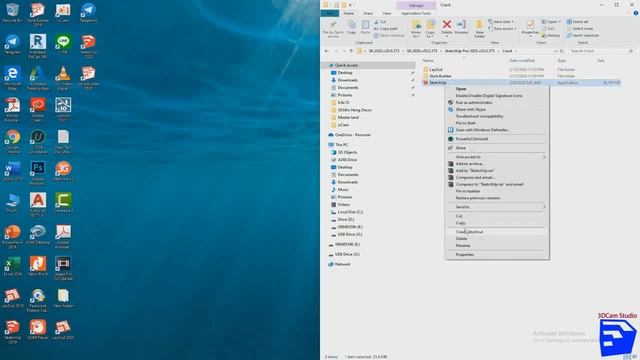Choose Run as administrator in context menu
640x360 pixels.
tap(497, 102)
